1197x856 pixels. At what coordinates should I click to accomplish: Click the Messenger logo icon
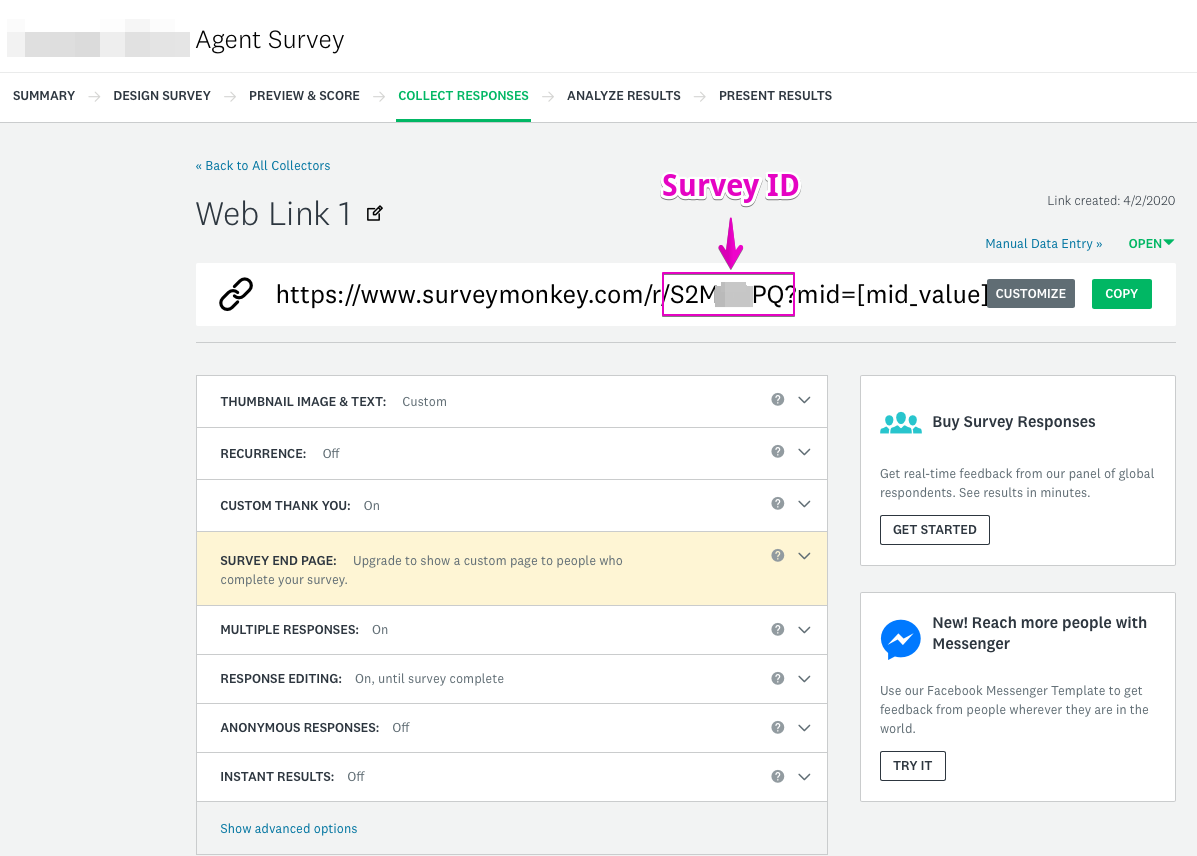tap(901, 639)
